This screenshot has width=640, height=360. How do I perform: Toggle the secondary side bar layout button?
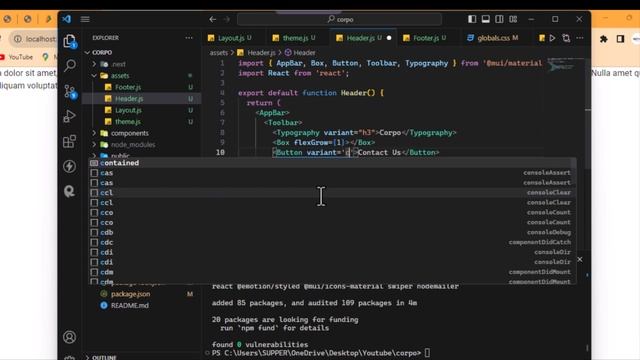tap(499, 19)
